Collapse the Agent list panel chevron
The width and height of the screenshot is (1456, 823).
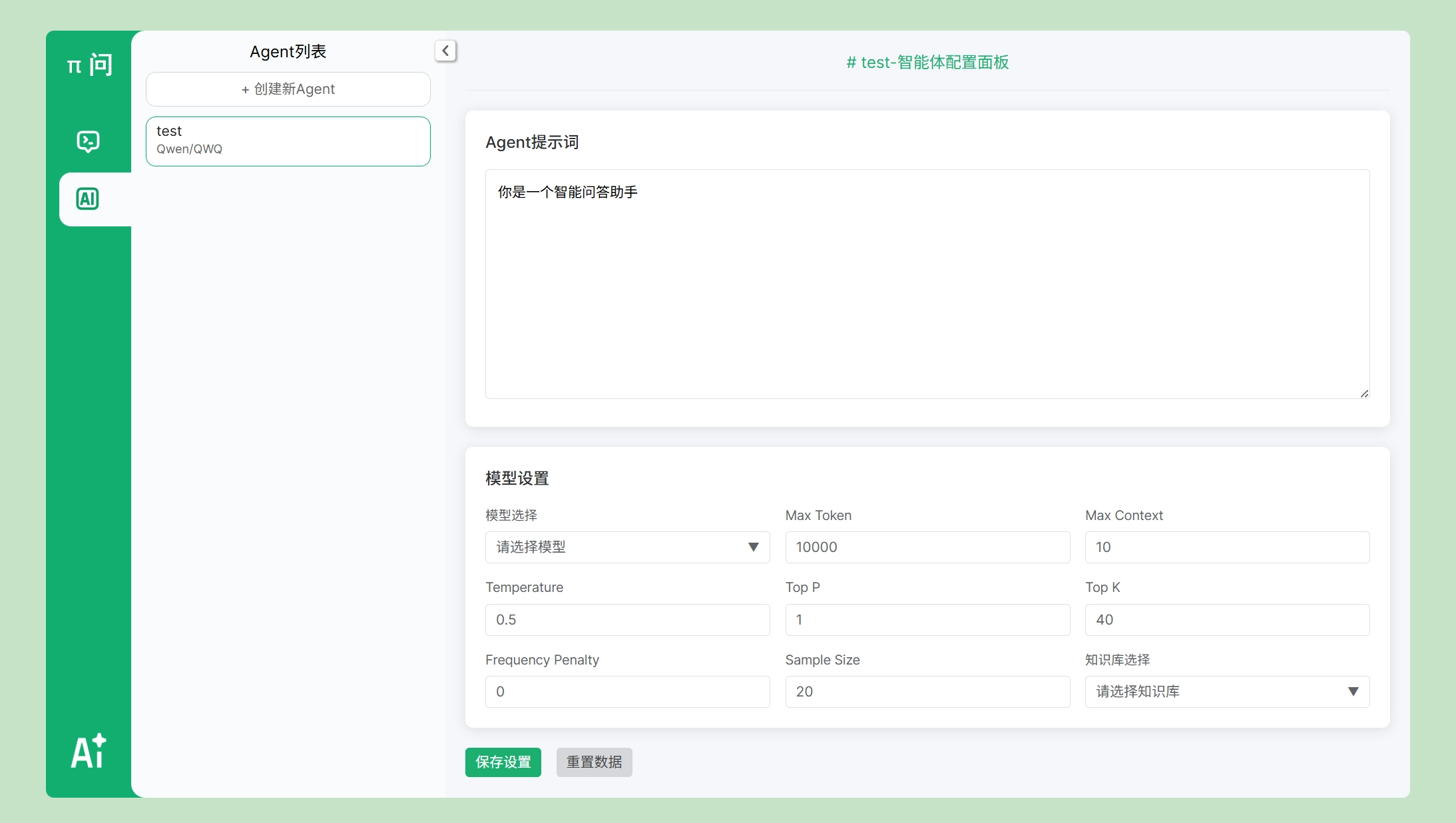pos(445,51)
